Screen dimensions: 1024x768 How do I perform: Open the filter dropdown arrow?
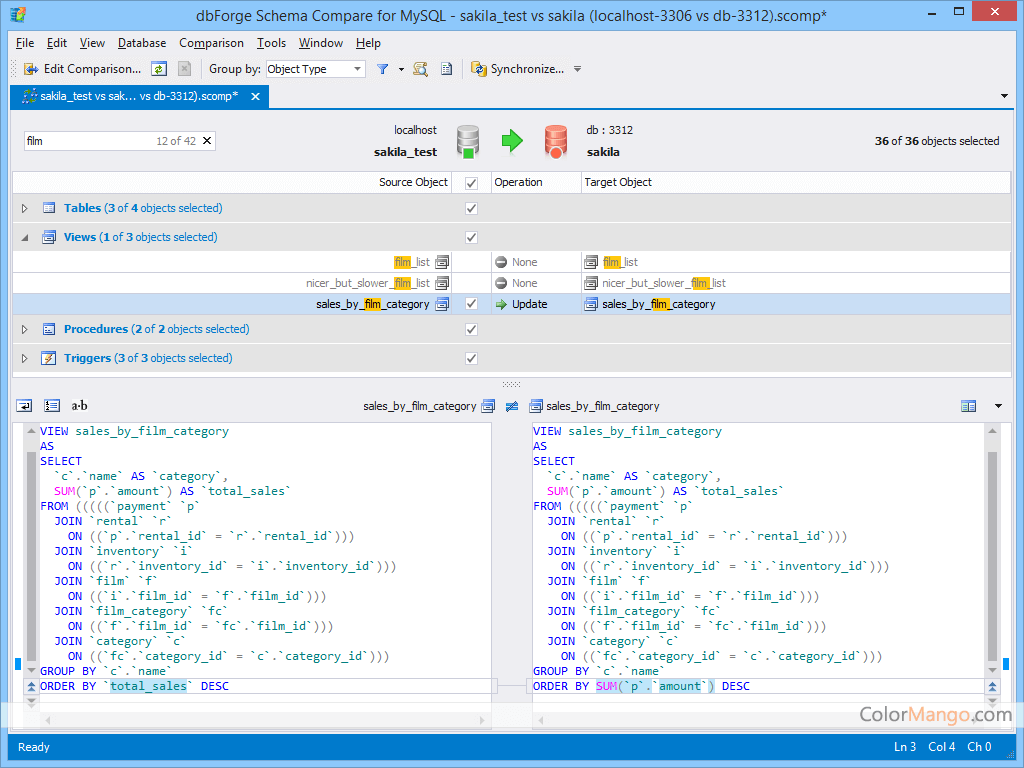[x=401, y=69]
